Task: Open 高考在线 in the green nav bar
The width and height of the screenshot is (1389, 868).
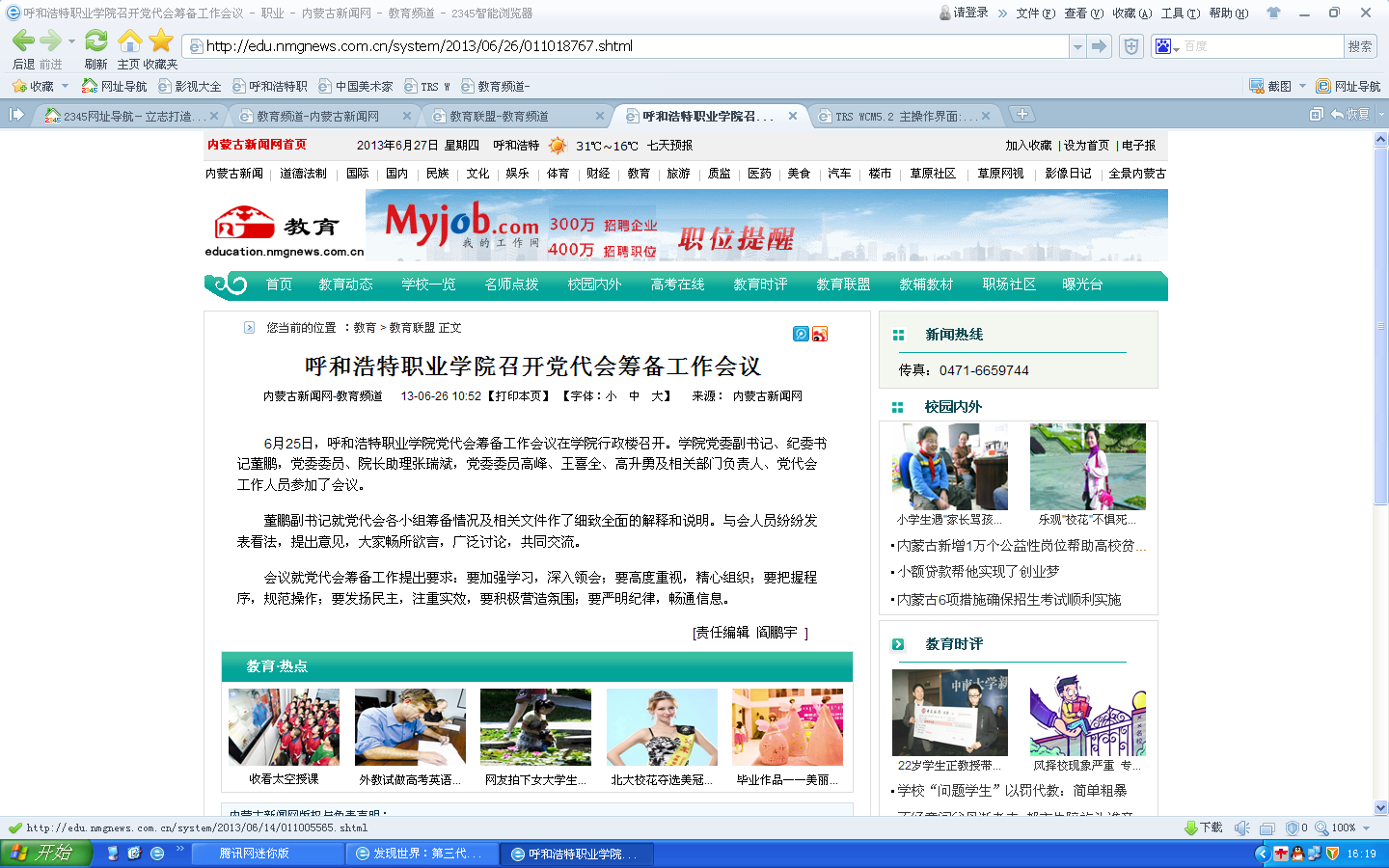Action: click(x=677, y=285)
